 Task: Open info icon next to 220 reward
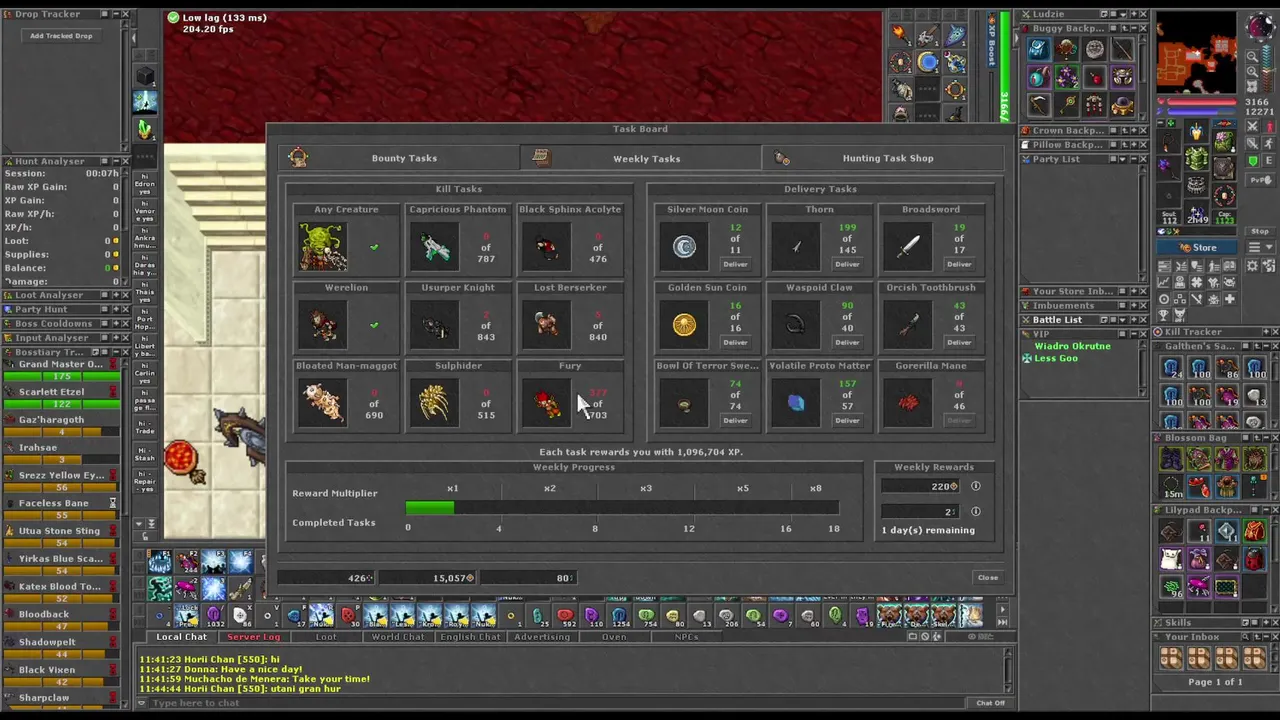(x=975, y=486)
